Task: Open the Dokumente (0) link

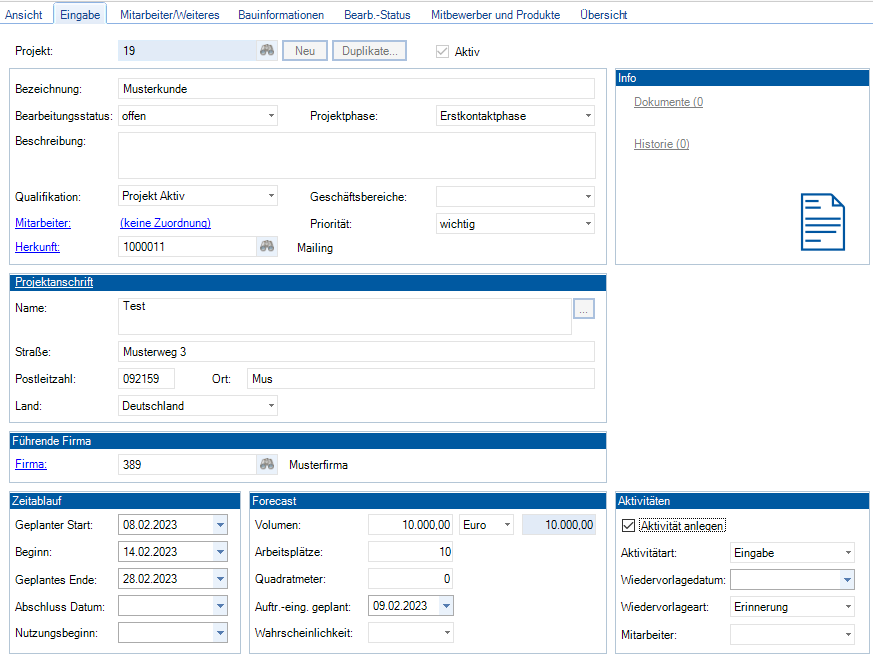Action: pyautogui.click(x=668, y=102)
